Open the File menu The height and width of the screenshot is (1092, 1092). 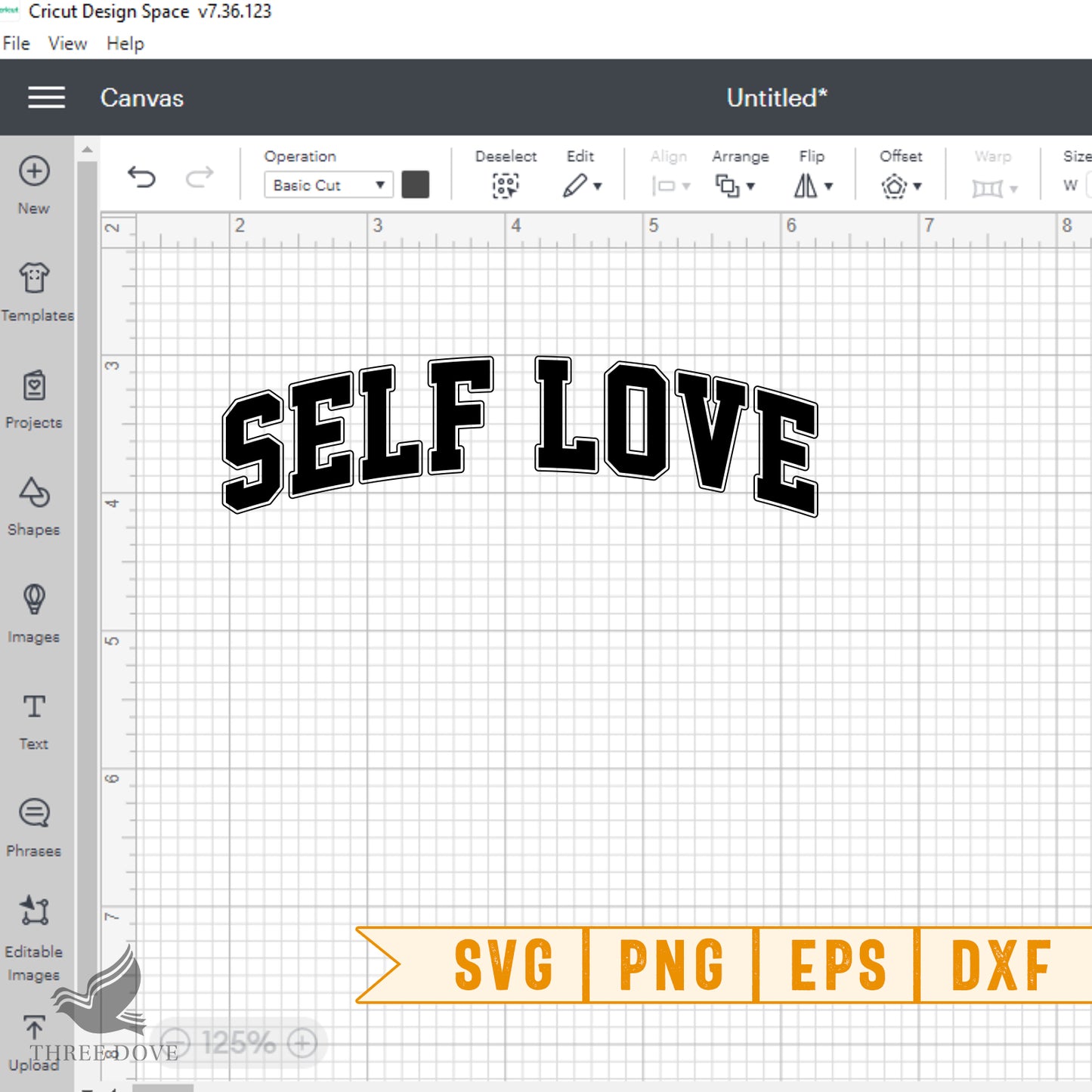[16, 43]
